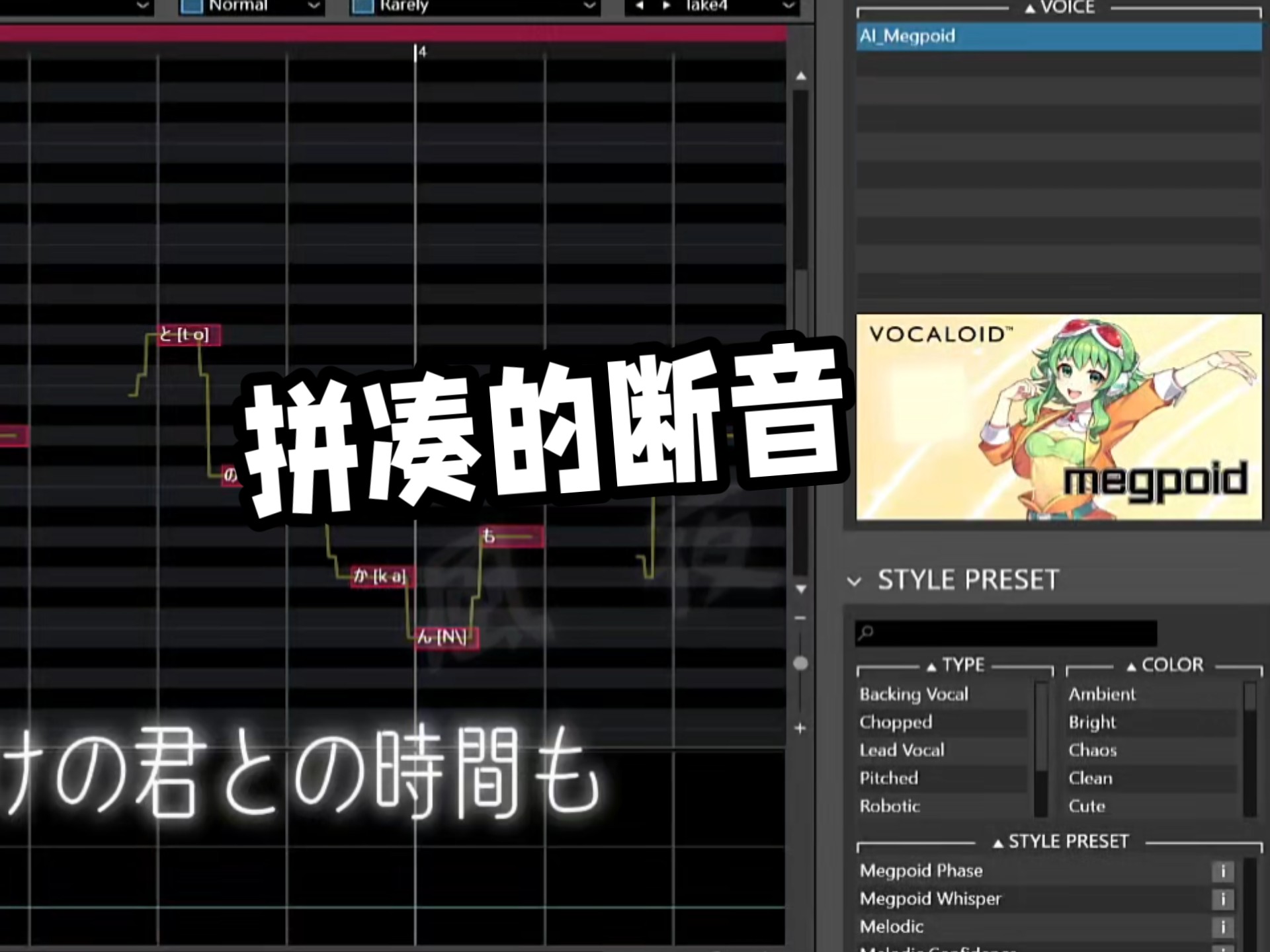
Task: Select the と [t o] note
Action: (x=189, y=335)
